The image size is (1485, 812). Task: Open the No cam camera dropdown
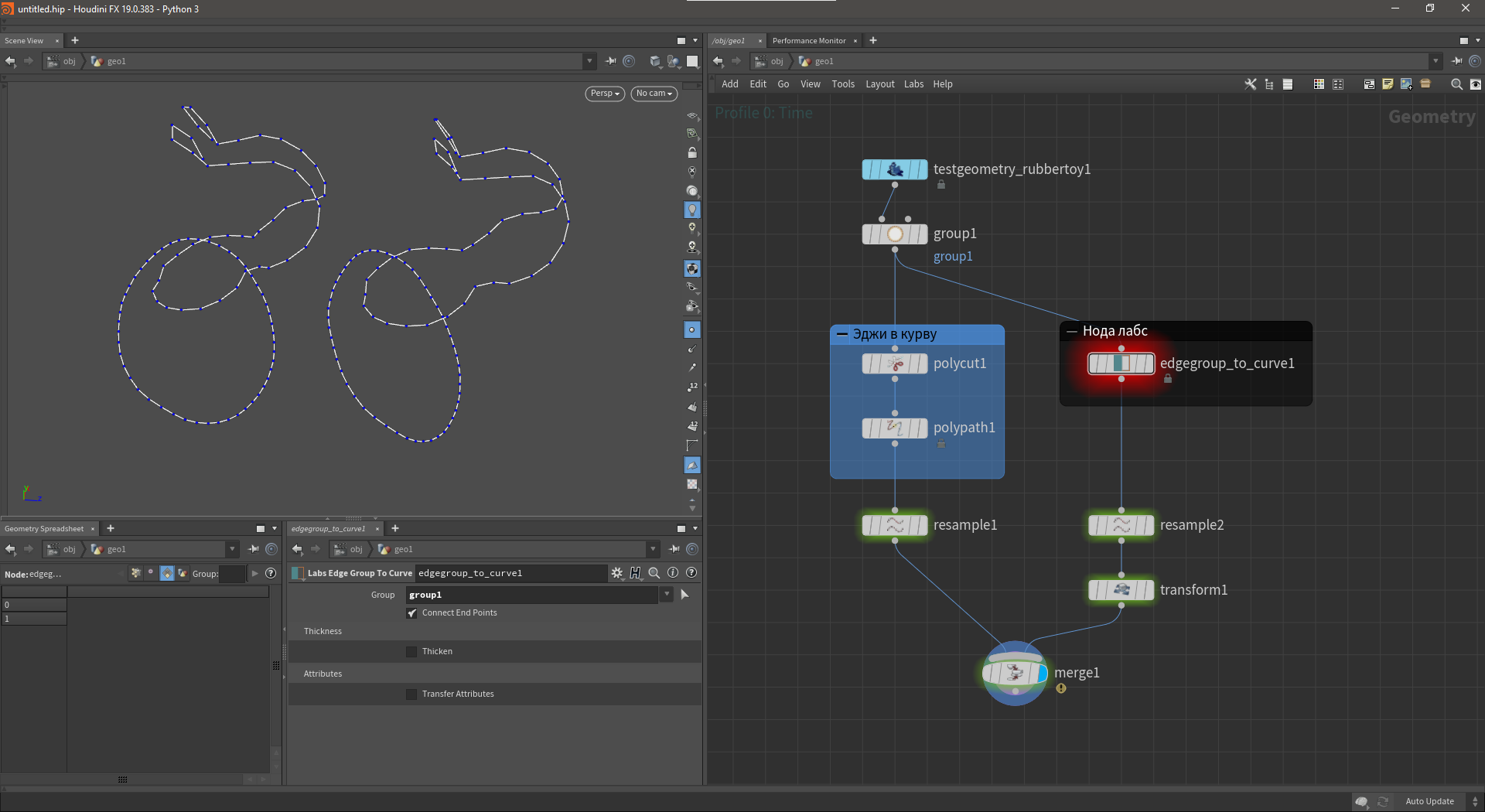[654, 94]
